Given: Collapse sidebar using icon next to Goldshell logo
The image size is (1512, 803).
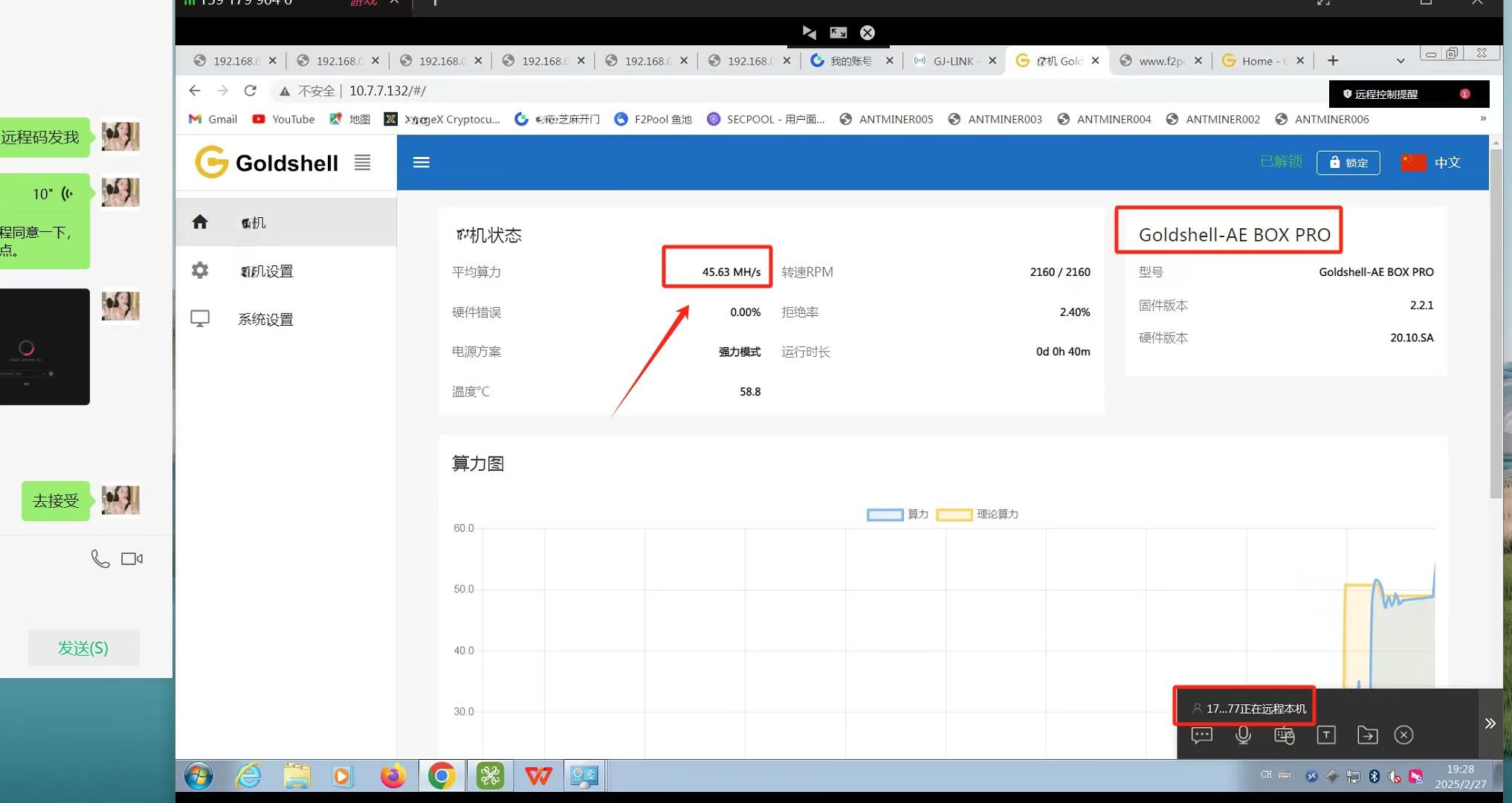Looking at the screenshot, I should (362, 162).
